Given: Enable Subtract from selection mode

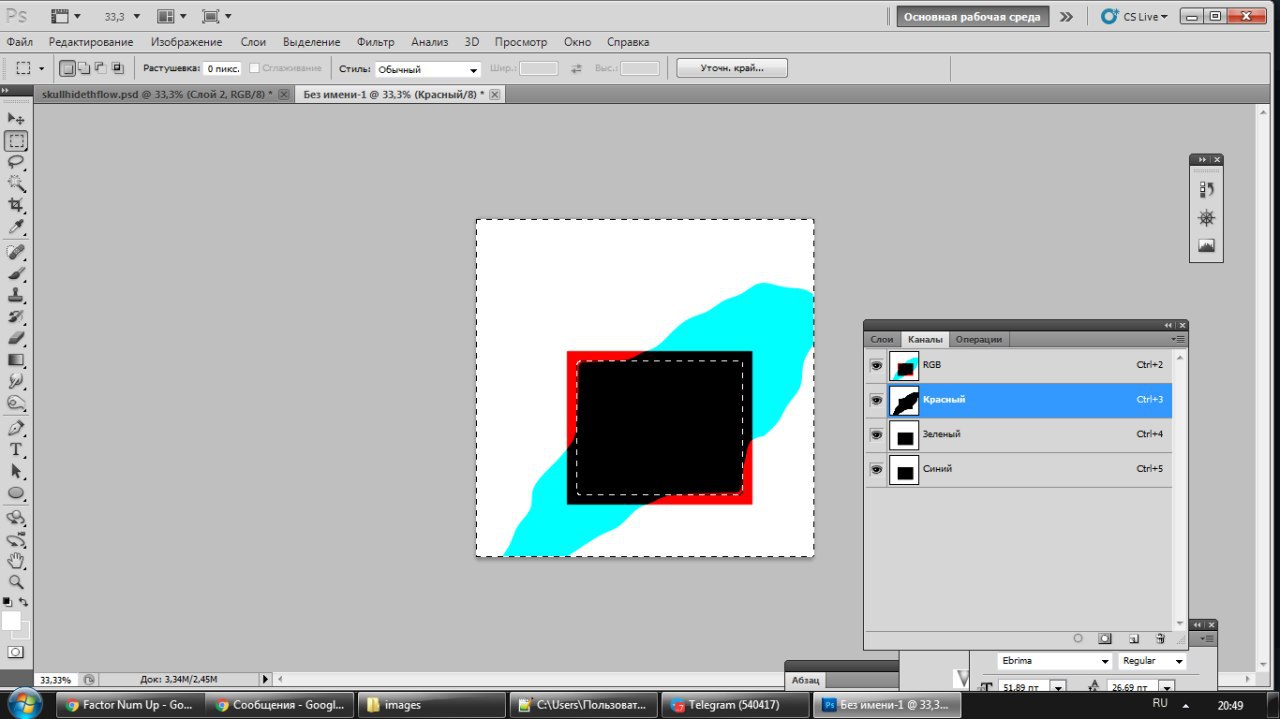Looking at the screenshot, I should tap(101, 68).
